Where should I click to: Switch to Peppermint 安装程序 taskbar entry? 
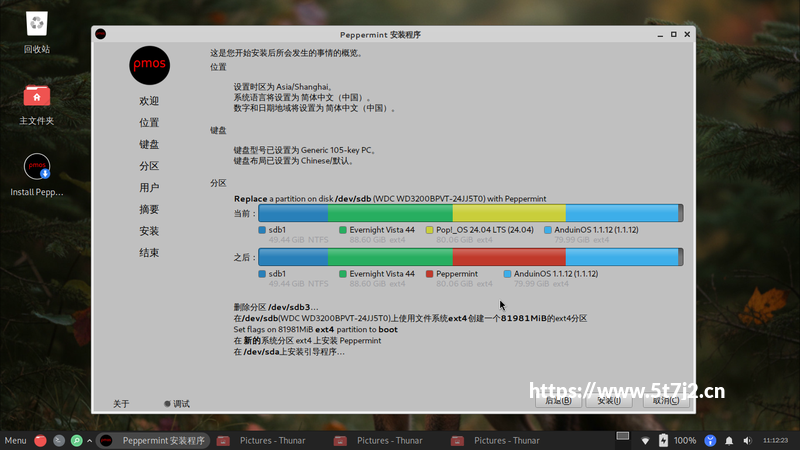pos(153,440)
